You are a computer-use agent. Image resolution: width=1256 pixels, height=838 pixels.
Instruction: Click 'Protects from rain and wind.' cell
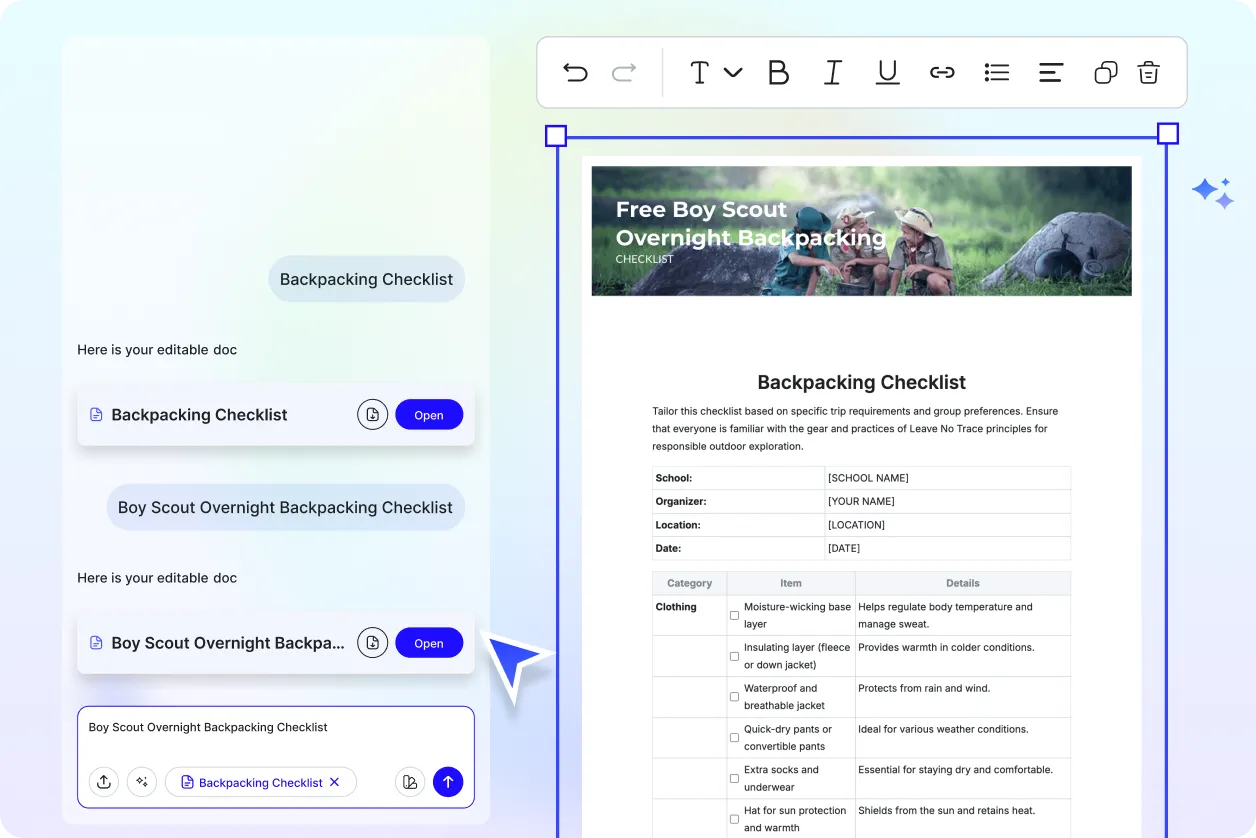pos(963,697)
